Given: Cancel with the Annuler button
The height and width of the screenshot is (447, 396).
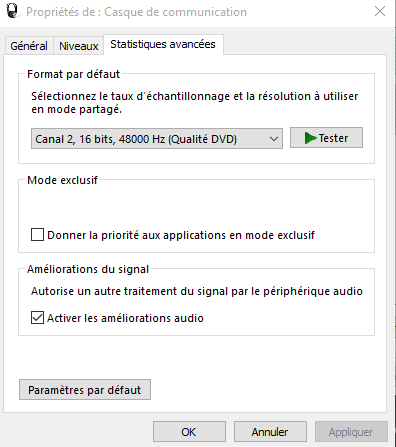Looking at the screenshot, I should pyautogui.click(x=270, y=432).
